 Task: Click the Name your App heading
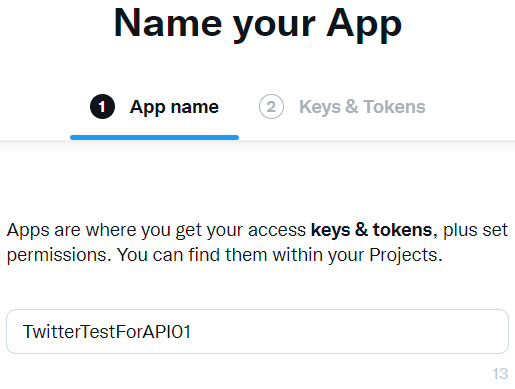coord(258,24)
